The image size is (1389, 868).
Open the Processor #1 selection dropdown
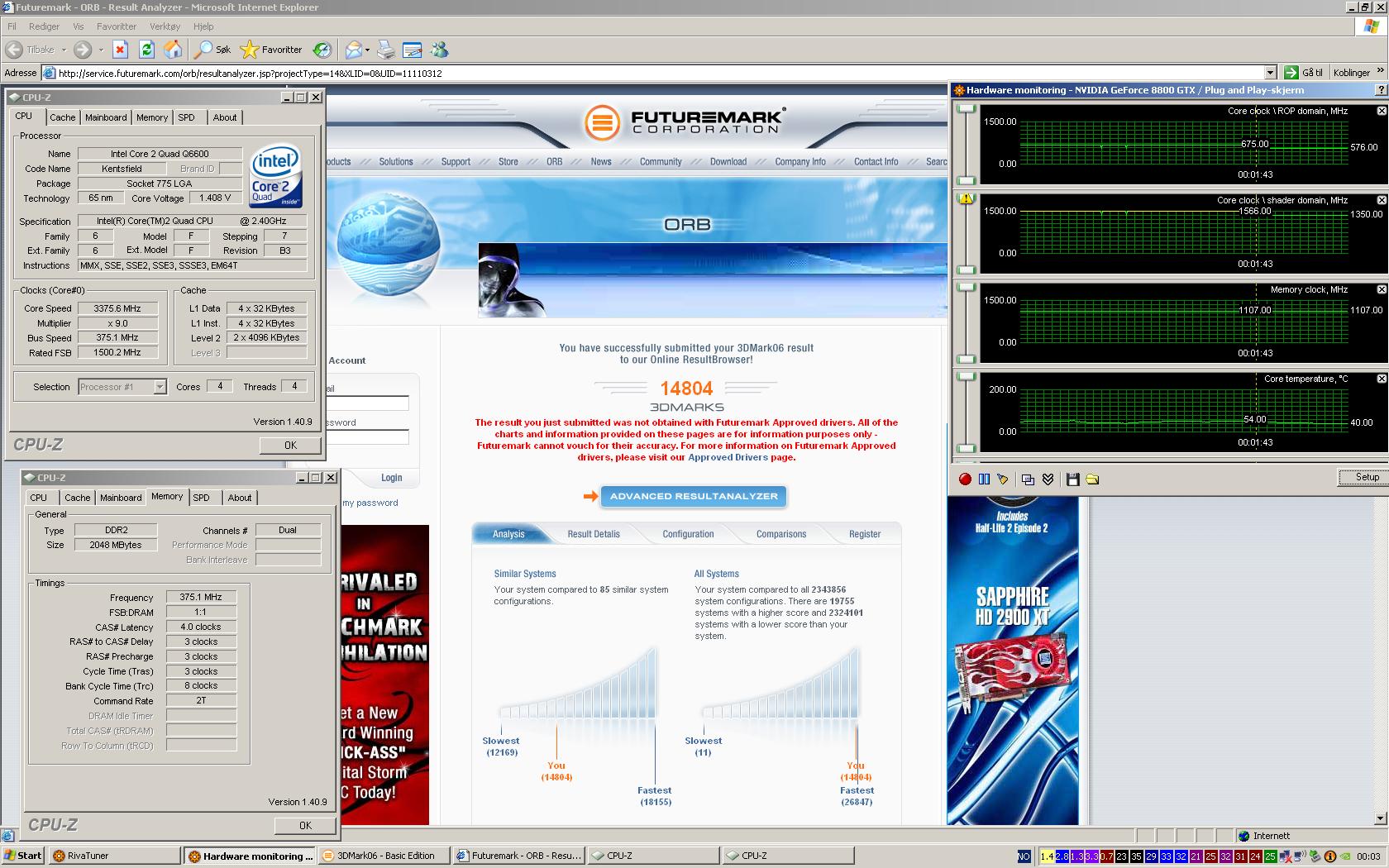(x=160, y=387)
